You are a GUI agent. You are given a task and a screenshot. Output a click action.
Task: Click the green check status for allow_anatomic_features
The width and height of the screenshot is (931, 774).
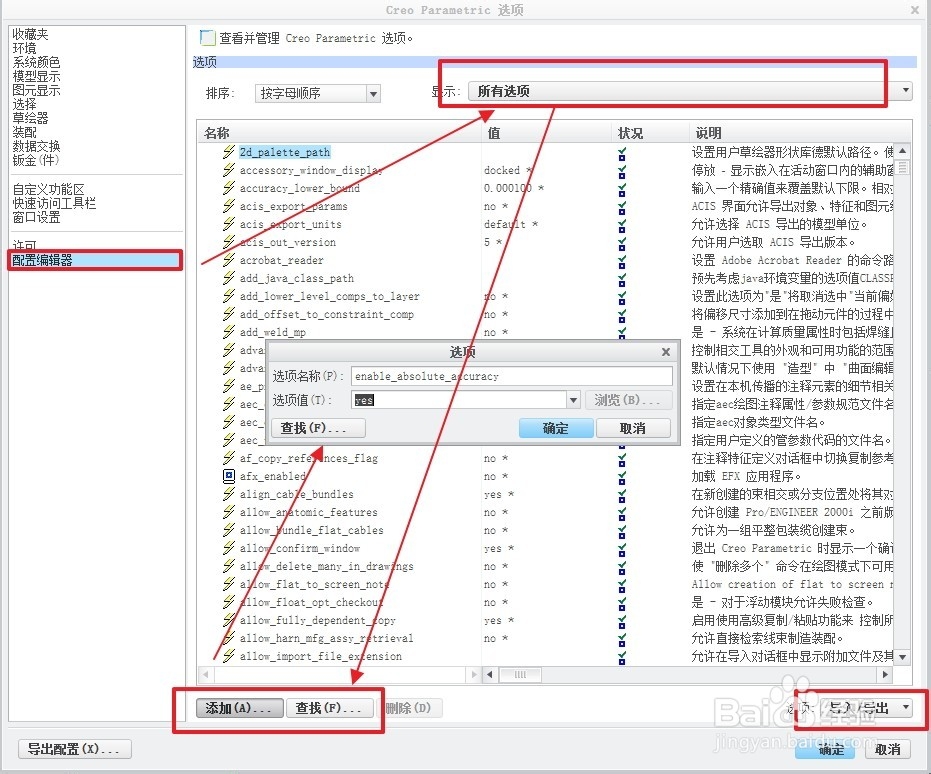[x=622, y=512]
